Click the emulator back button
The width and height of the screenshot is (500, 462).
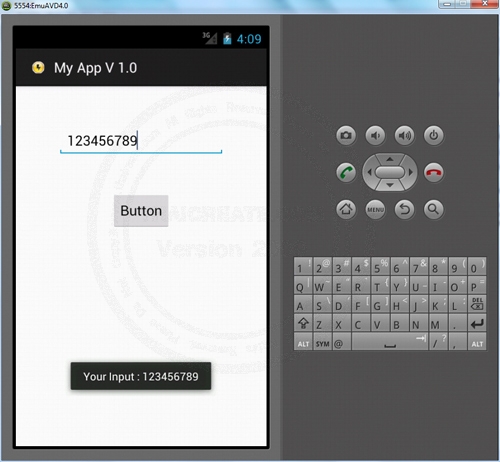[404, 209]
